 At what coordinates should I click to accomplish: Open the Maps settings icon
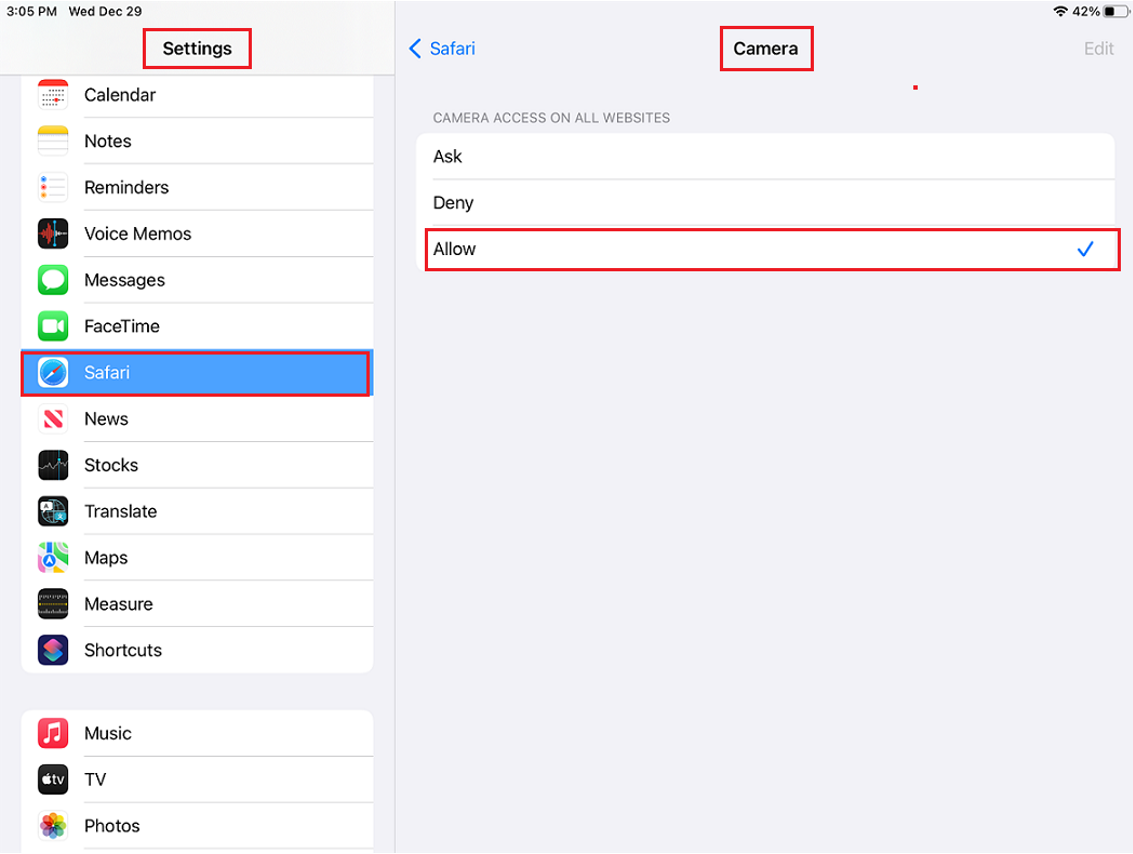point(52,557)
